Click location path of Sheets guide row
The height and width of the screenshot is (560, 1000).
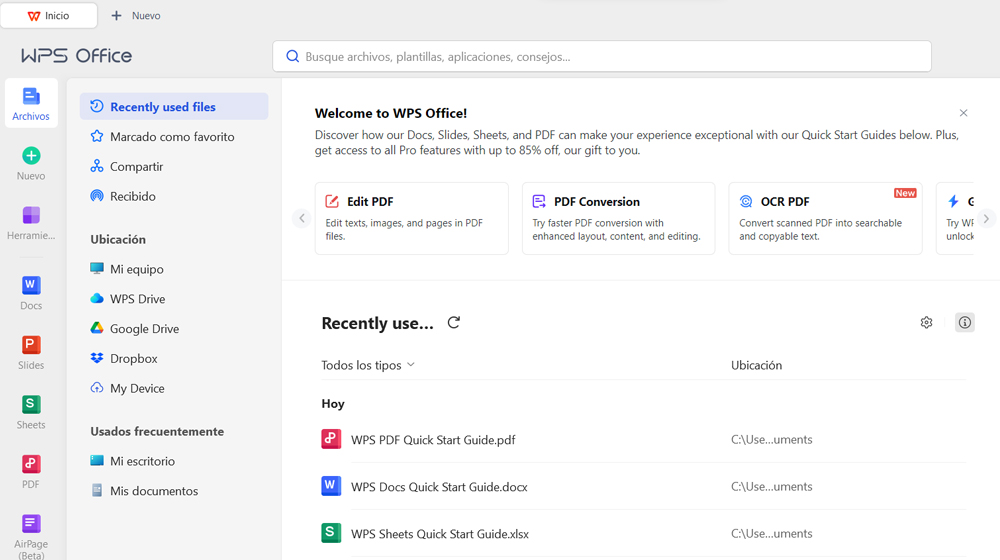point(772,534)
